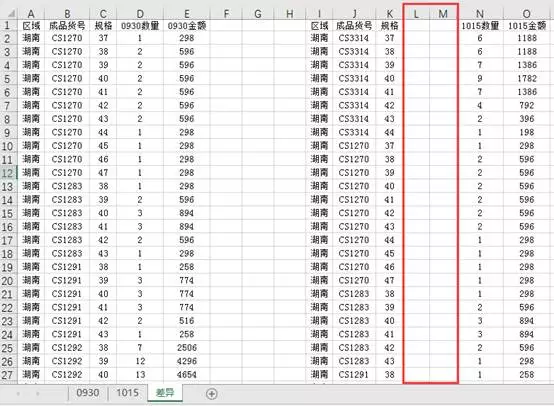Click 湖南 cell in row 27 column A
Image resolution: width=554 pixels, height=406 pixels.
coord(31,375)
